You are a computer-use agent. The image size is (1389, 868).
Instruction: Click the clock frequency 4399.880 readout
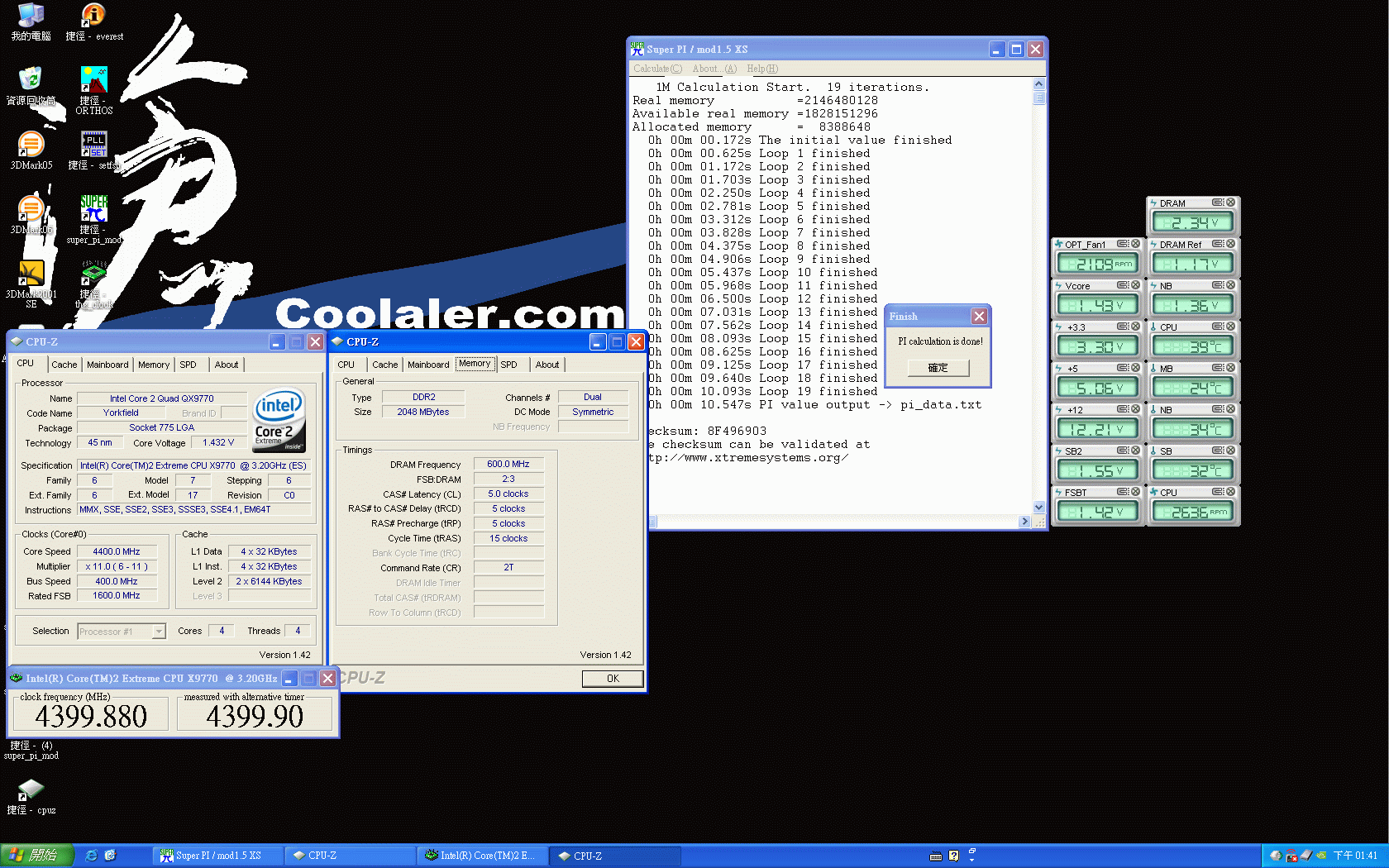click(91, 716)
